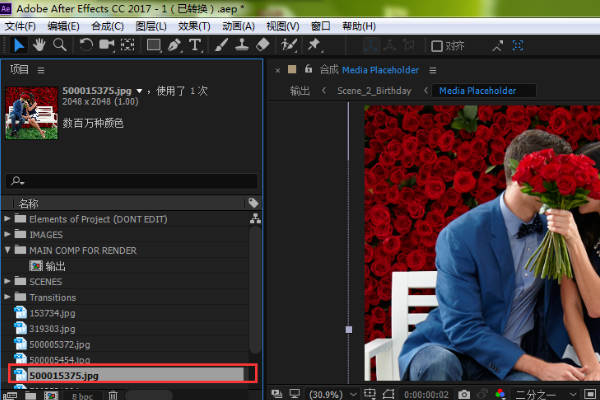Select the 153734.jpg file item
This screenshot has height=400, width=600.
coord(53,313)
